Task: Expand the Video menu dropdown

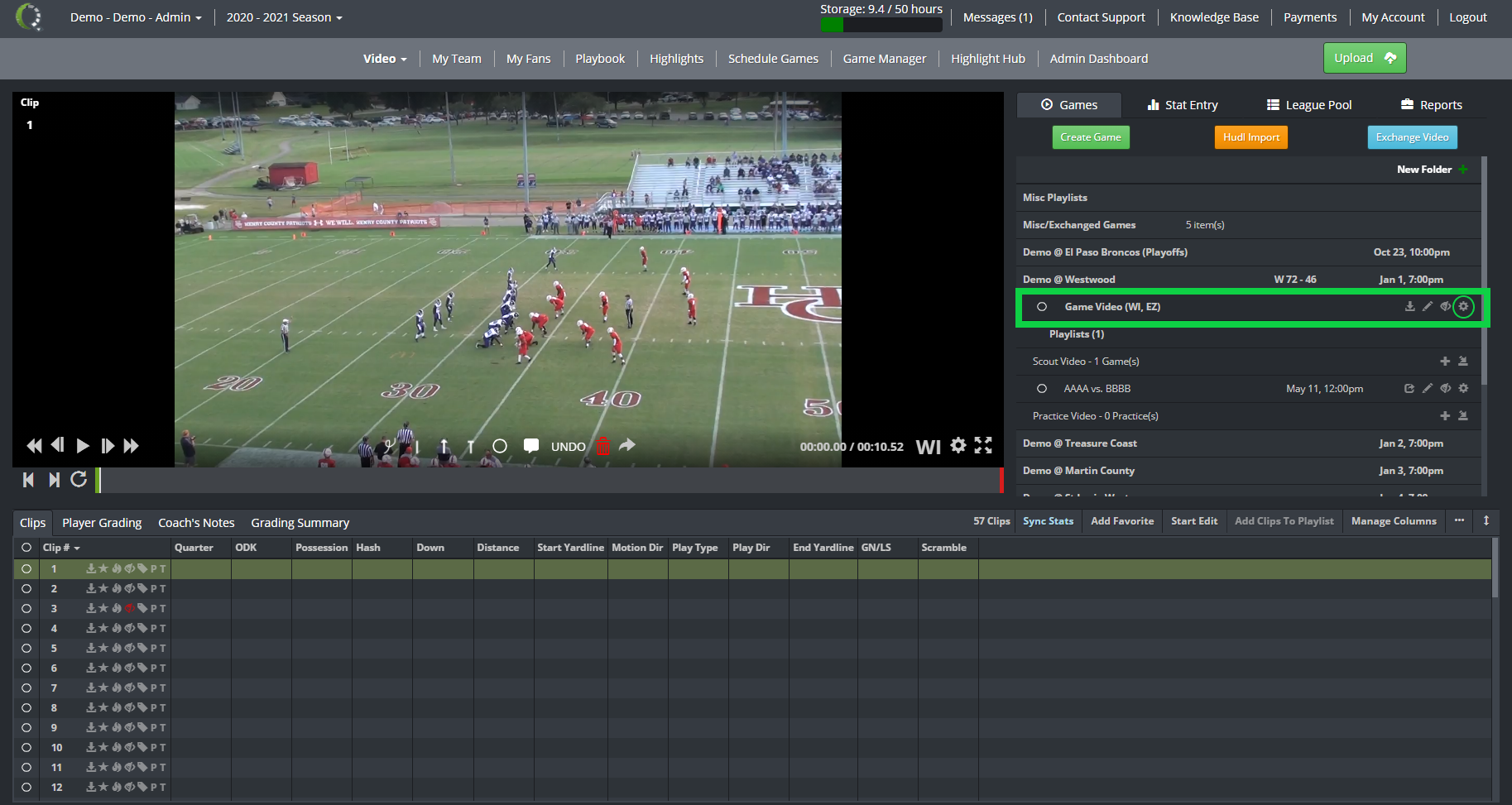Action: coord(385,59)
